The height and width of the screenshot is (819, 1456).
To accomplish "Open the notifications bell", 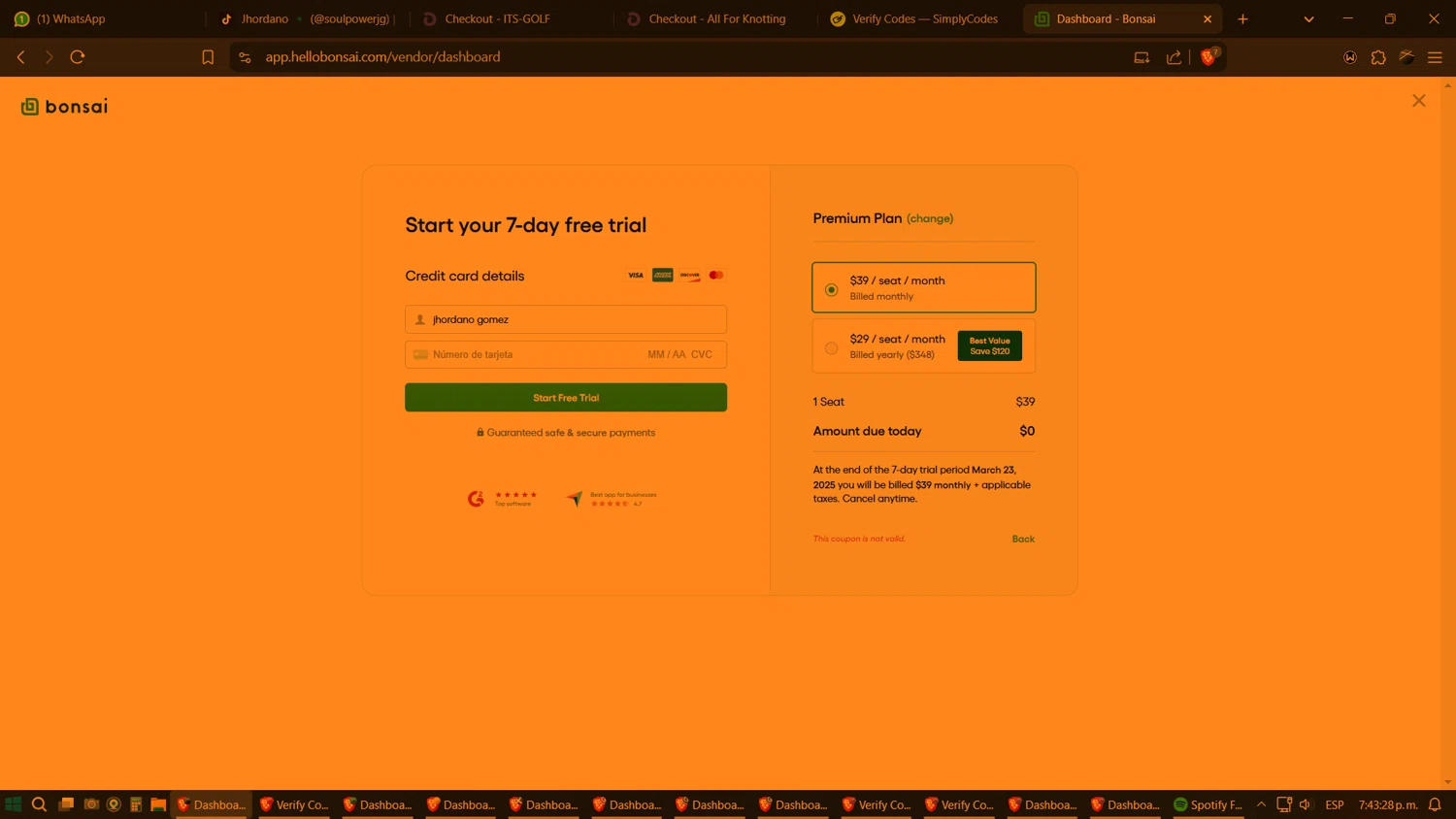I will 1435,804.
